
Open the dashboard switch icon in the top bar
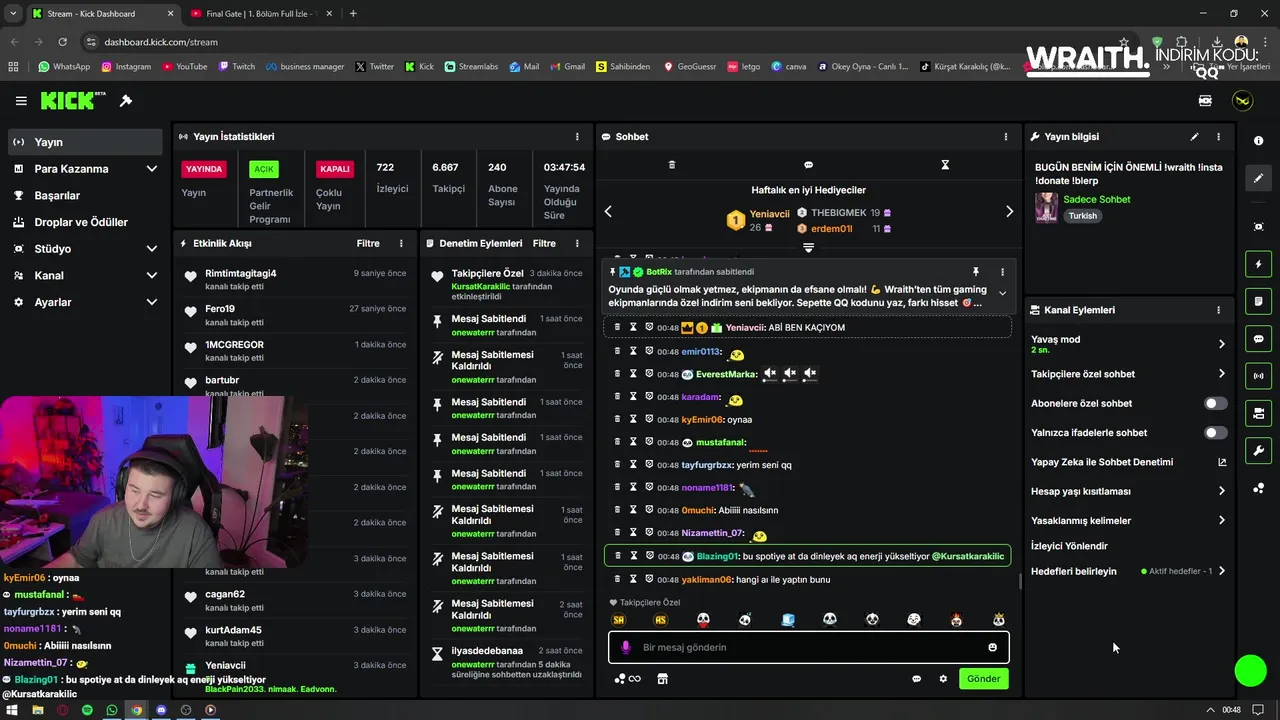1205,101
